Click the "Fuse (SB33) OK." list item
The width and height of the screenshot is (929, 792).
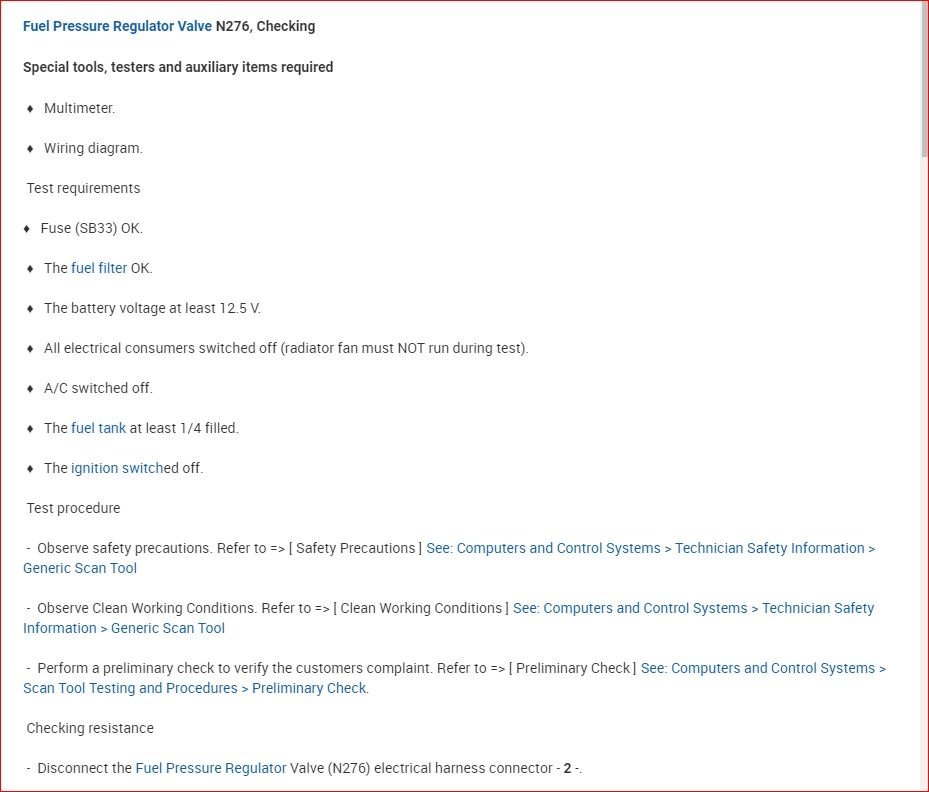click(x=91, y=228)
